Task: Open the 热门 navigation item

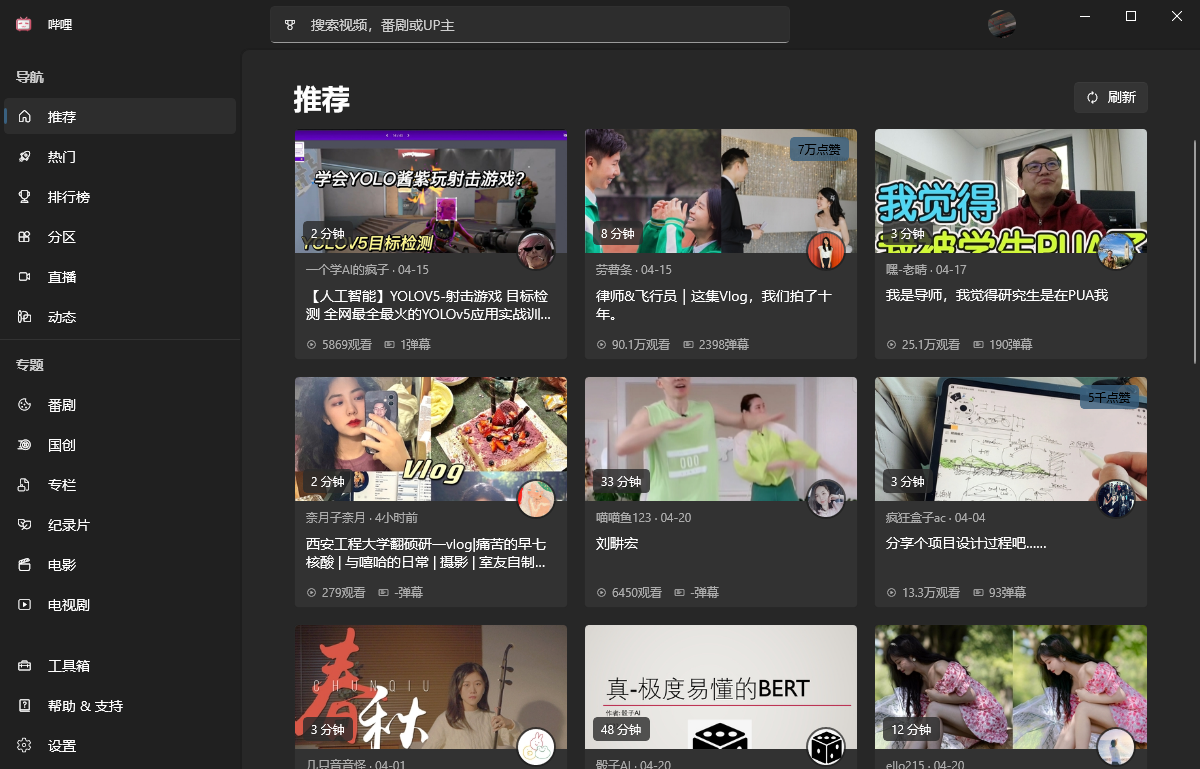Action: 120,156
